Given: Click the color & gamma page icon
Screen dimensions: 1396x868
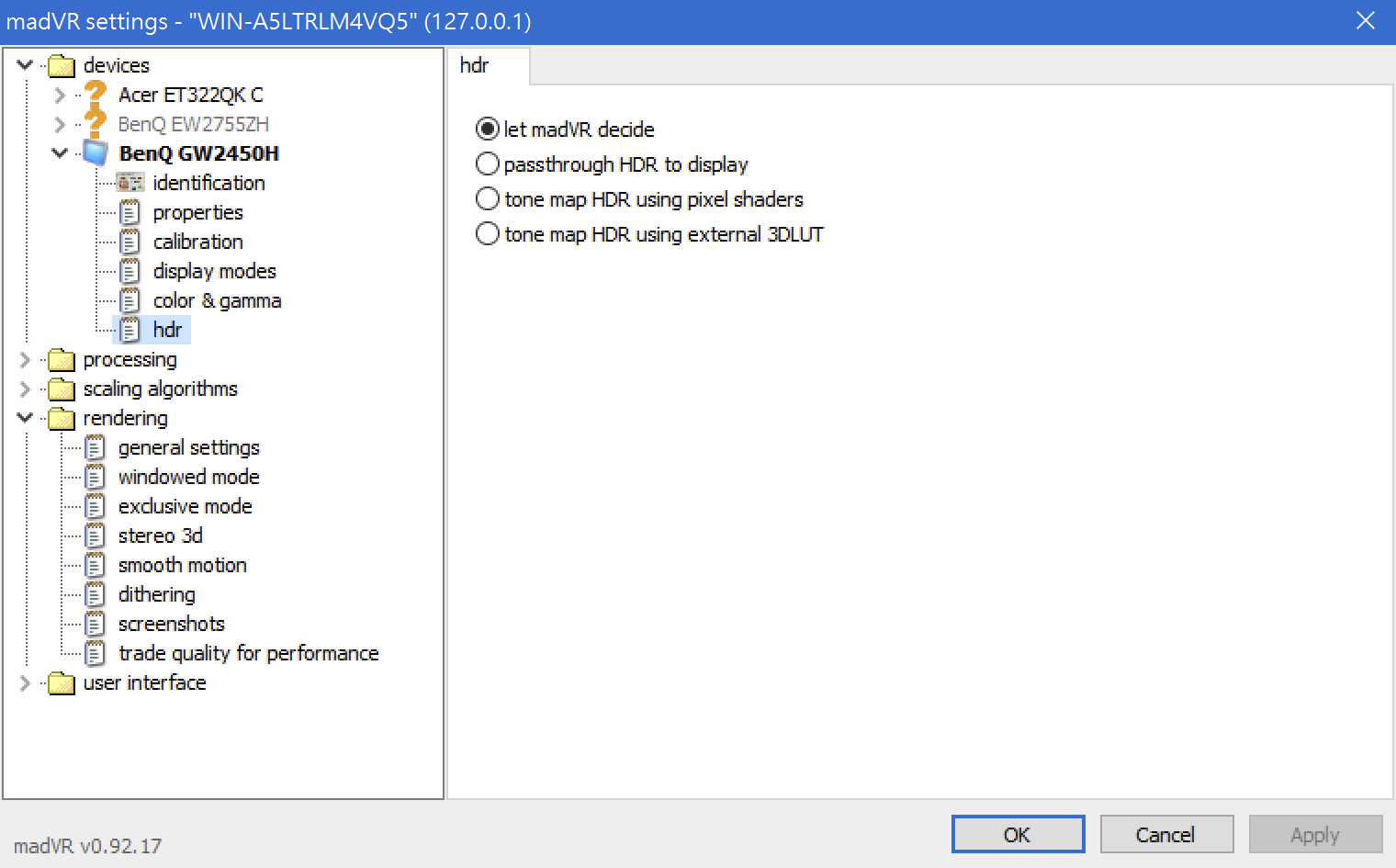Looking at the screenshot, I should (x=130, y=300).
